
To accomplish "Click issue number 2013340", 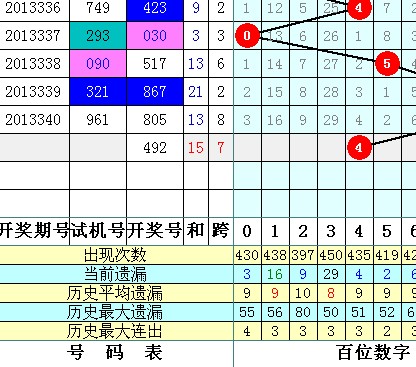I will tap(33, 120).
